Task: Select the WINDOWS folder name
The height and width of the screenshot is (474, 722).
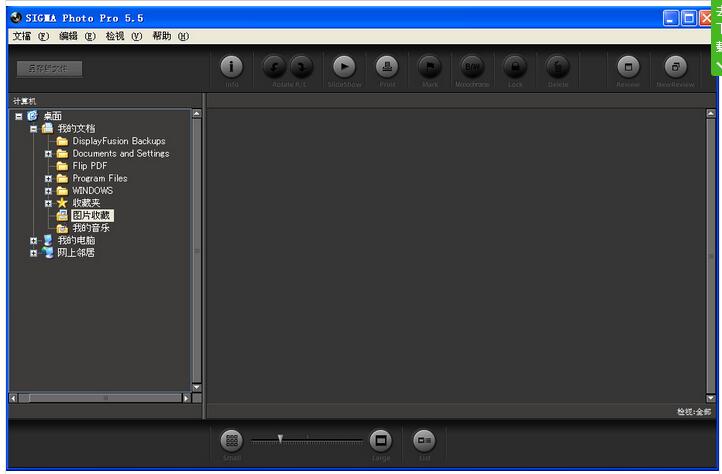Action: pos(93,191)
